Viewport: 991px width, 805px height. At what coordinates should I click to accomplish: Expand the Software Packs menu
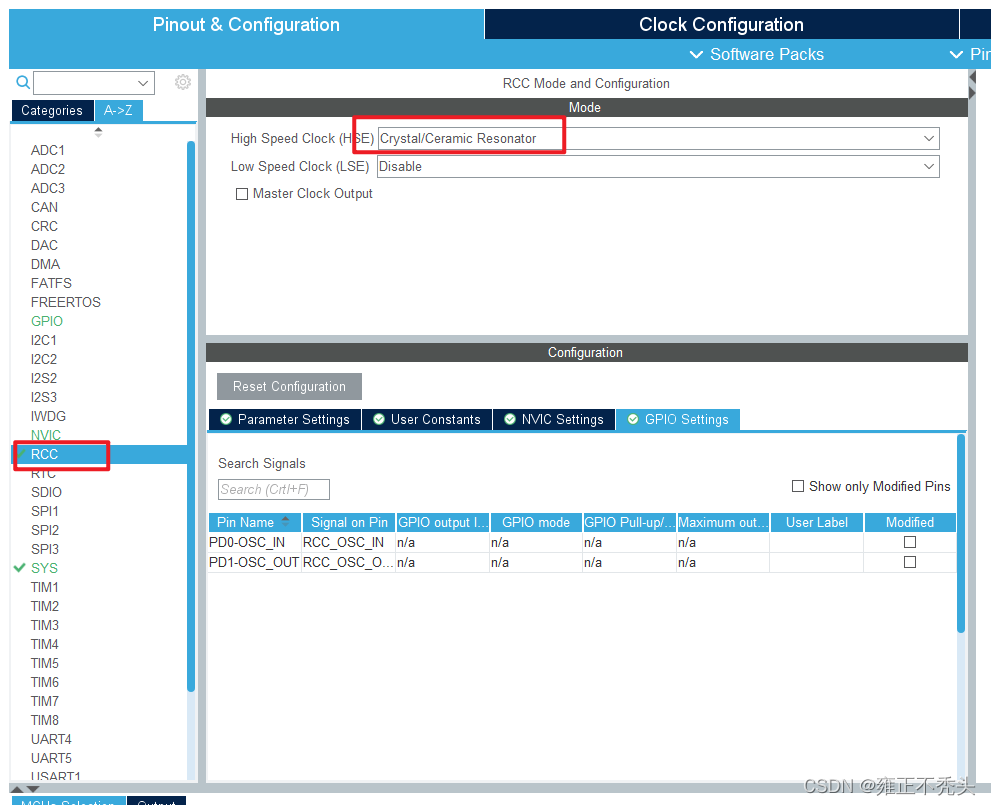757,54
